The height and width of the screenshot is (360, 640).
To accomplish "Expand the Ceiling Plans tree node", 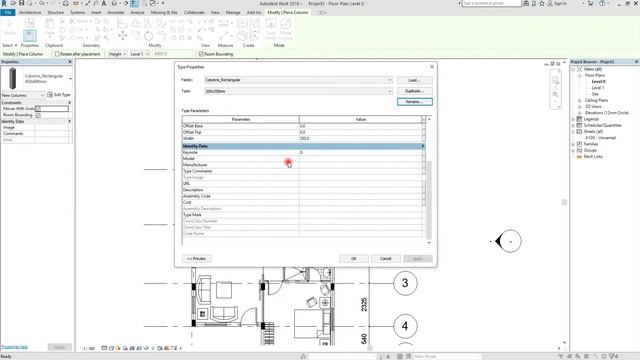I will (x=579, y=100).
